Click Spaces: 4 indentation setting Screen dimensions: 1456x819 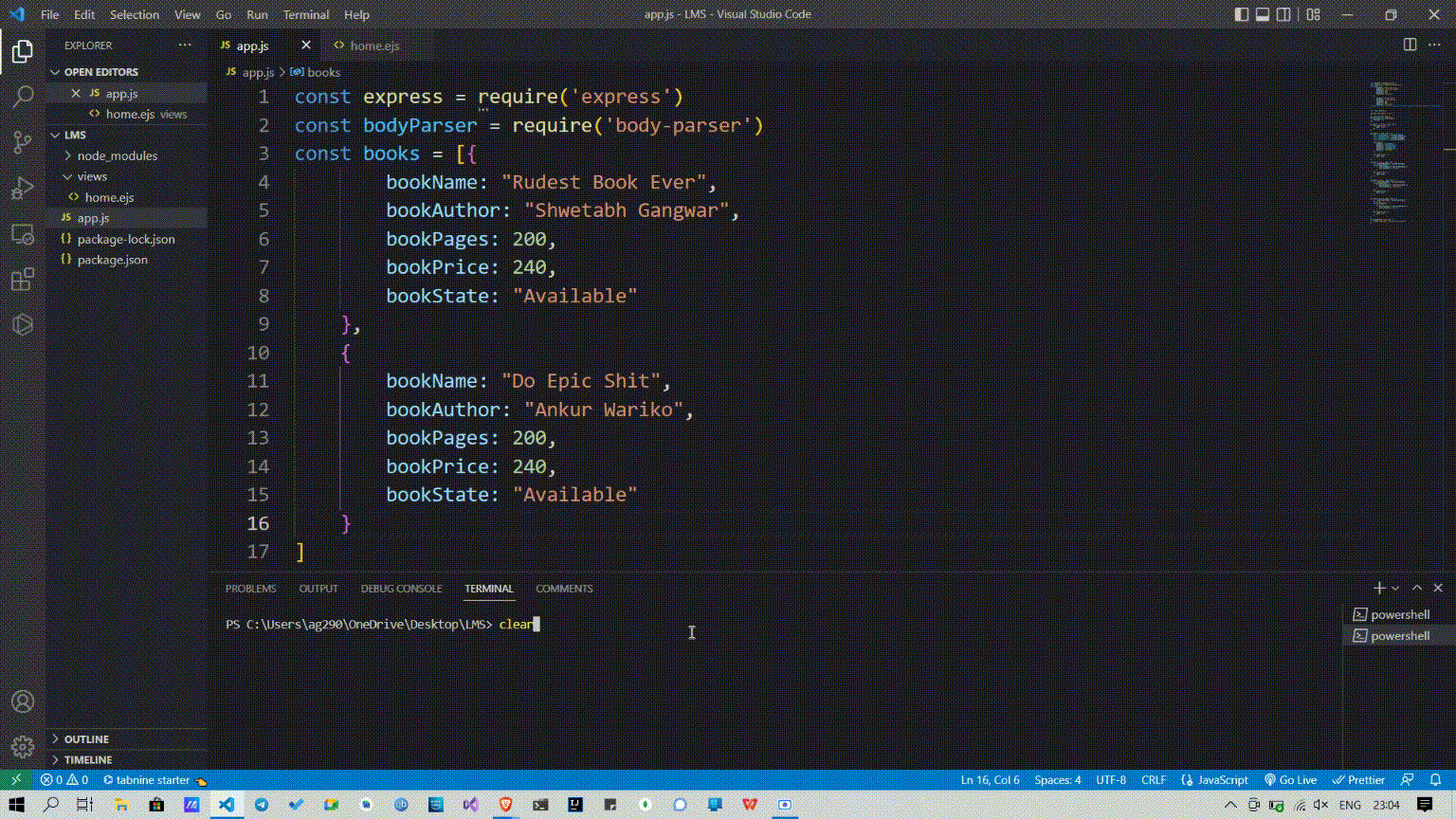(x=1058, y=780)
